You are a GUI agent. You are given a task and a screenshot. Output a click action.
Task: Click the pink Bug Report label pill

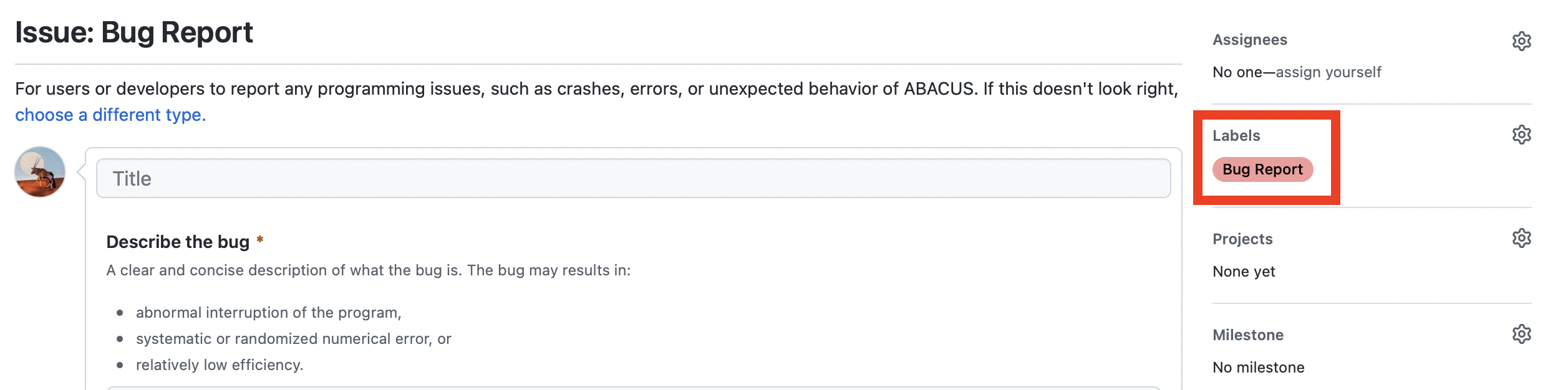pos(1262,169)
